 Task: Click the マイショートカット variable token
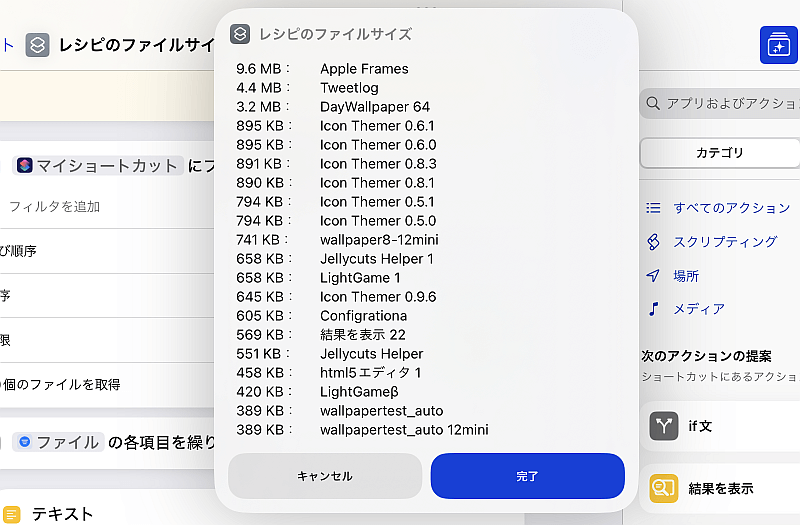coord(98,165)
